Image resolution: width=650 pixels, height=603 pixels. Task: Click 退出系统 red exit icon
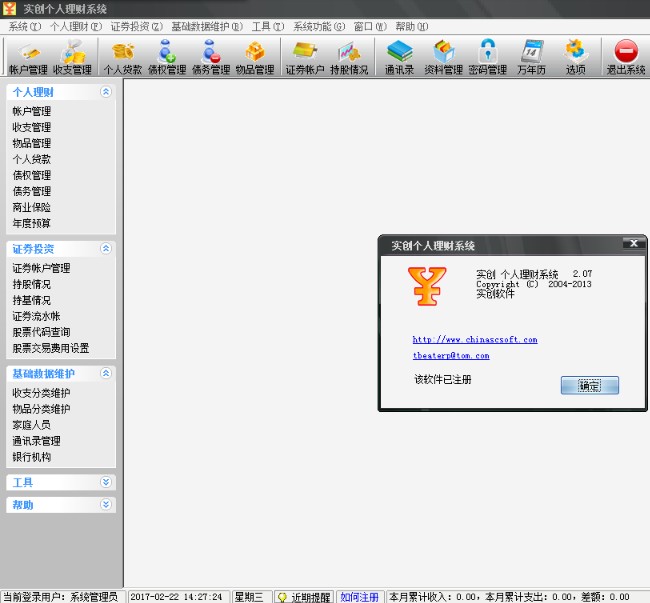[x=626, y=57]
